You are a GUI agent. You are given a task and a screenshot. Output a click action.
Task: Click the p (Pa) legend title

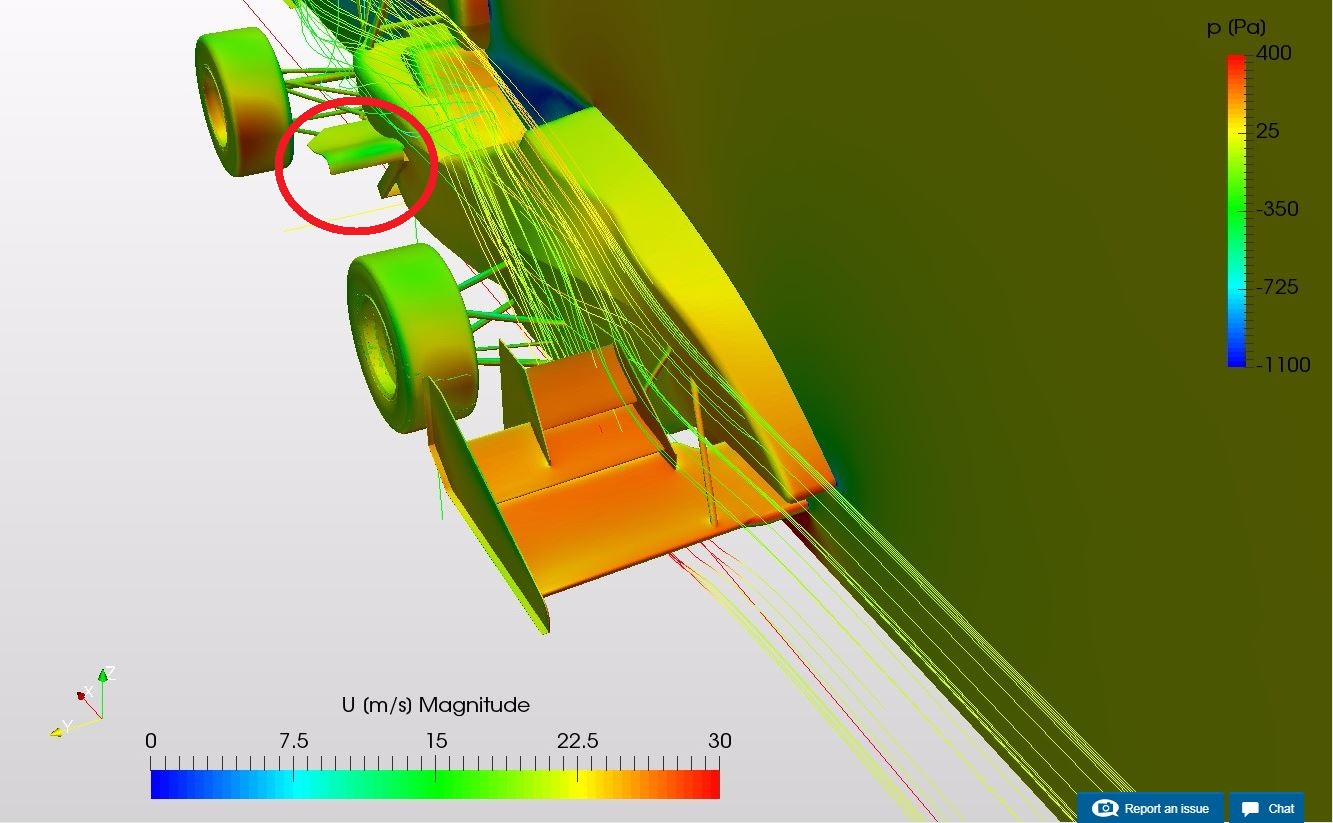(1235, 27)
